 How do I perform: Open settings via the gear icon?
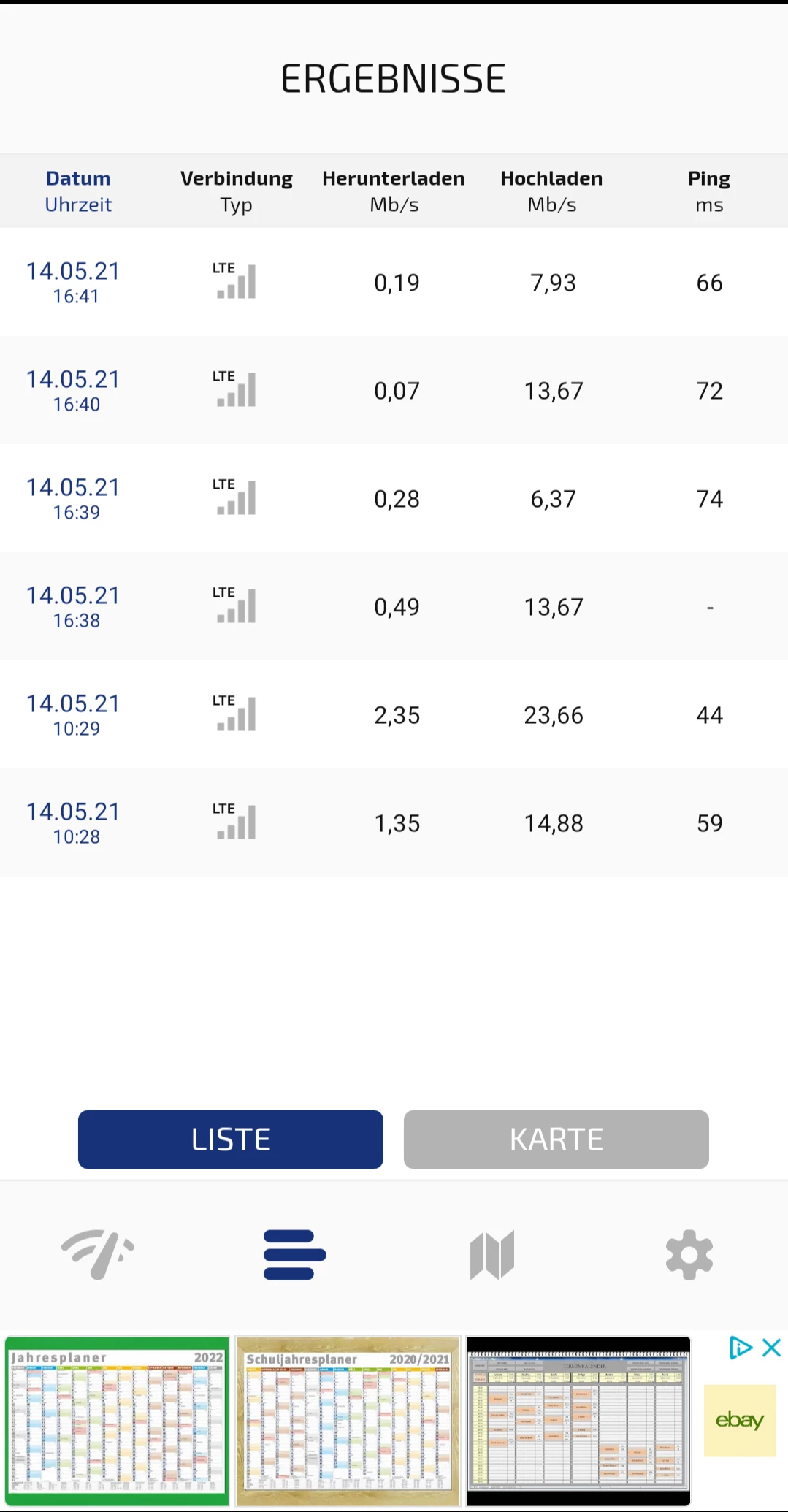tap(689, 1254)
